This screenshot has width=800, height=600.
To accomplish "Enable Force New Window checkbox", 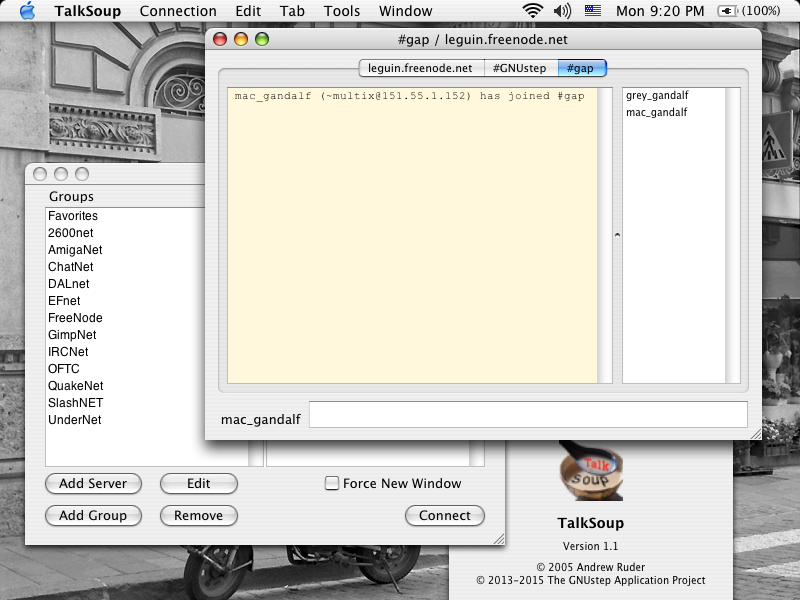I will tap(332, 483).
